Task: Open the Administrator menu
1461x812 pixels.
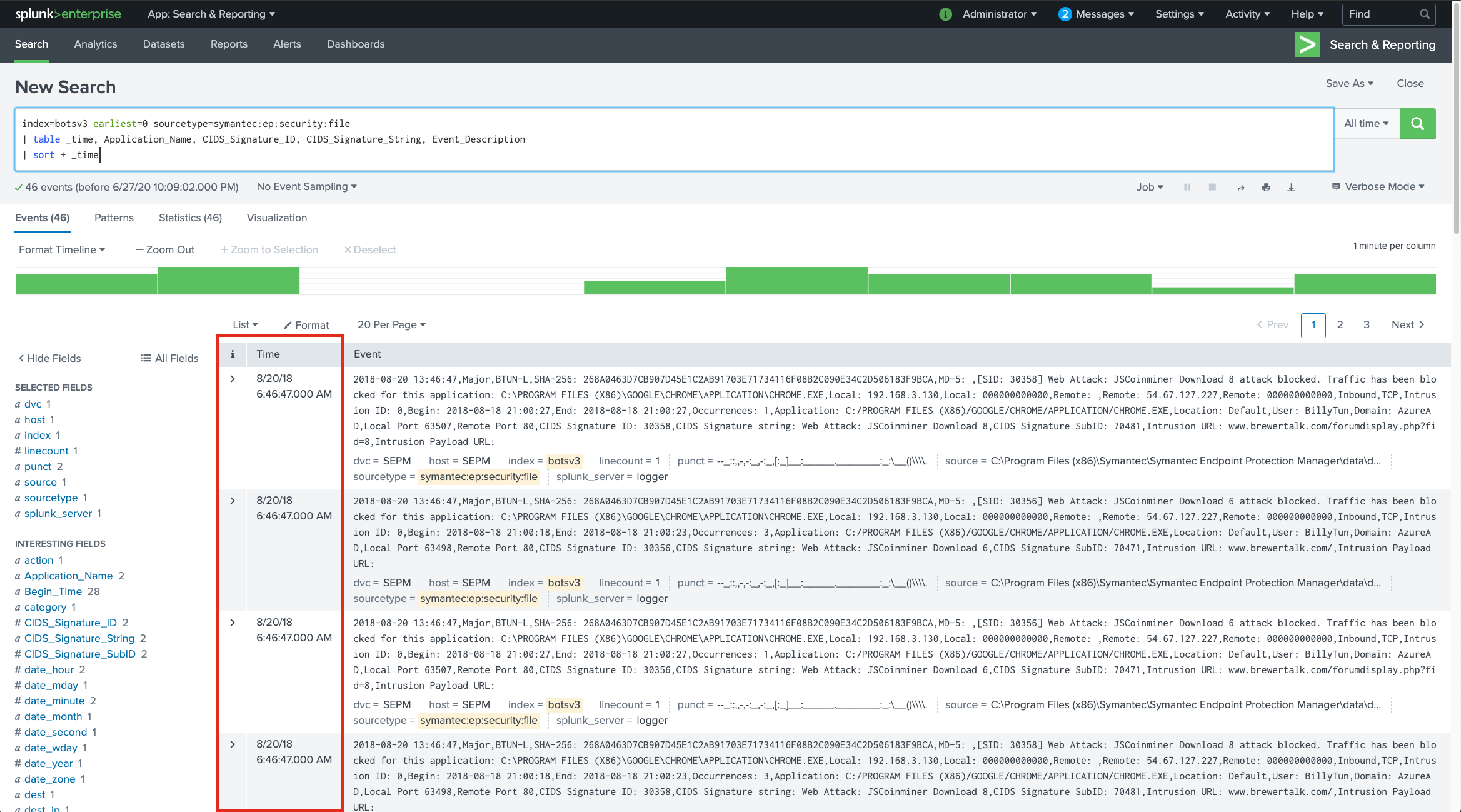Action: [1000, 14]
